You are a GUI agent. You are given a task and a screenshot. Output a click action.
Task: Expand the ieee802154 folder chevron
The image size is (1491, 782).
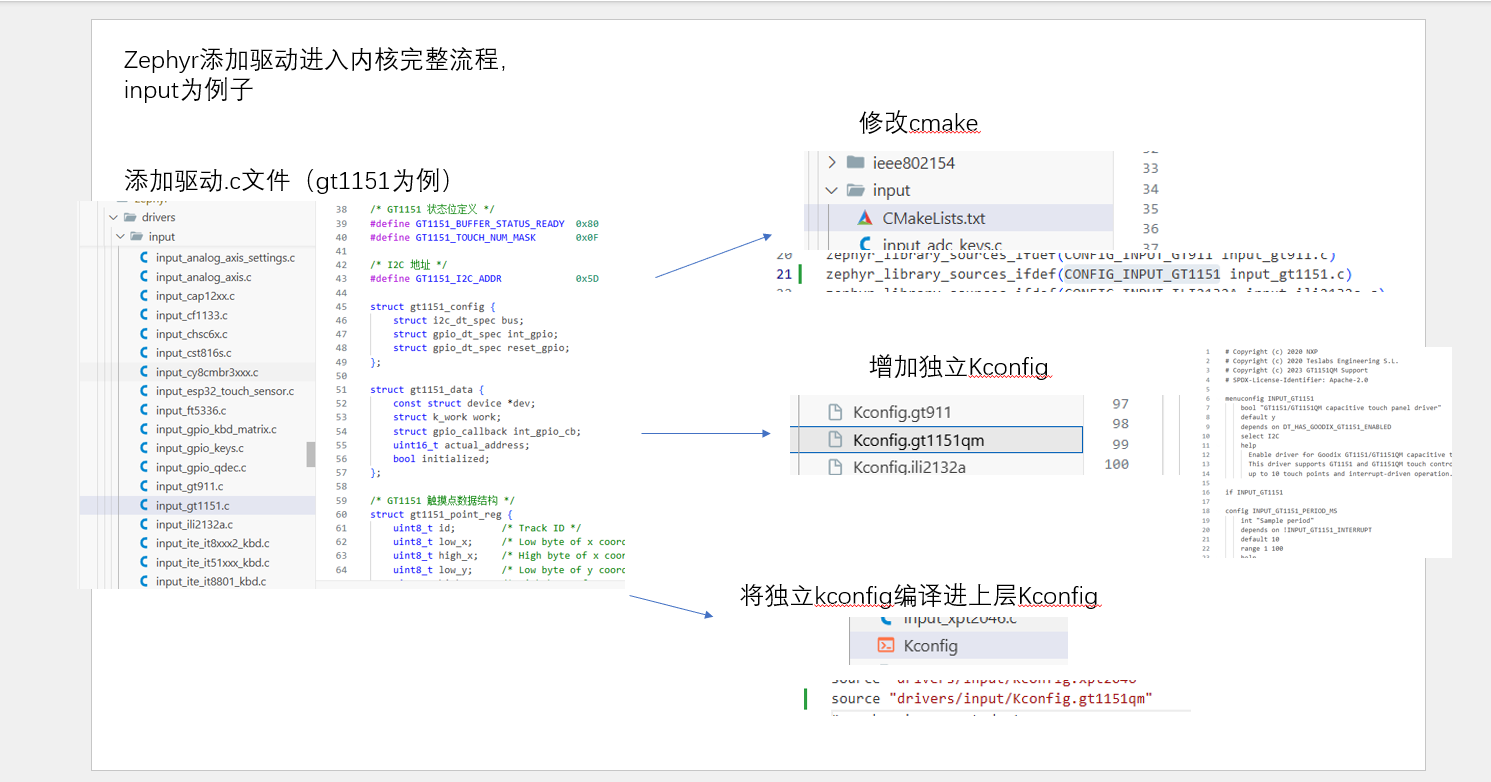pyautogui.click(x=831, y=162)
